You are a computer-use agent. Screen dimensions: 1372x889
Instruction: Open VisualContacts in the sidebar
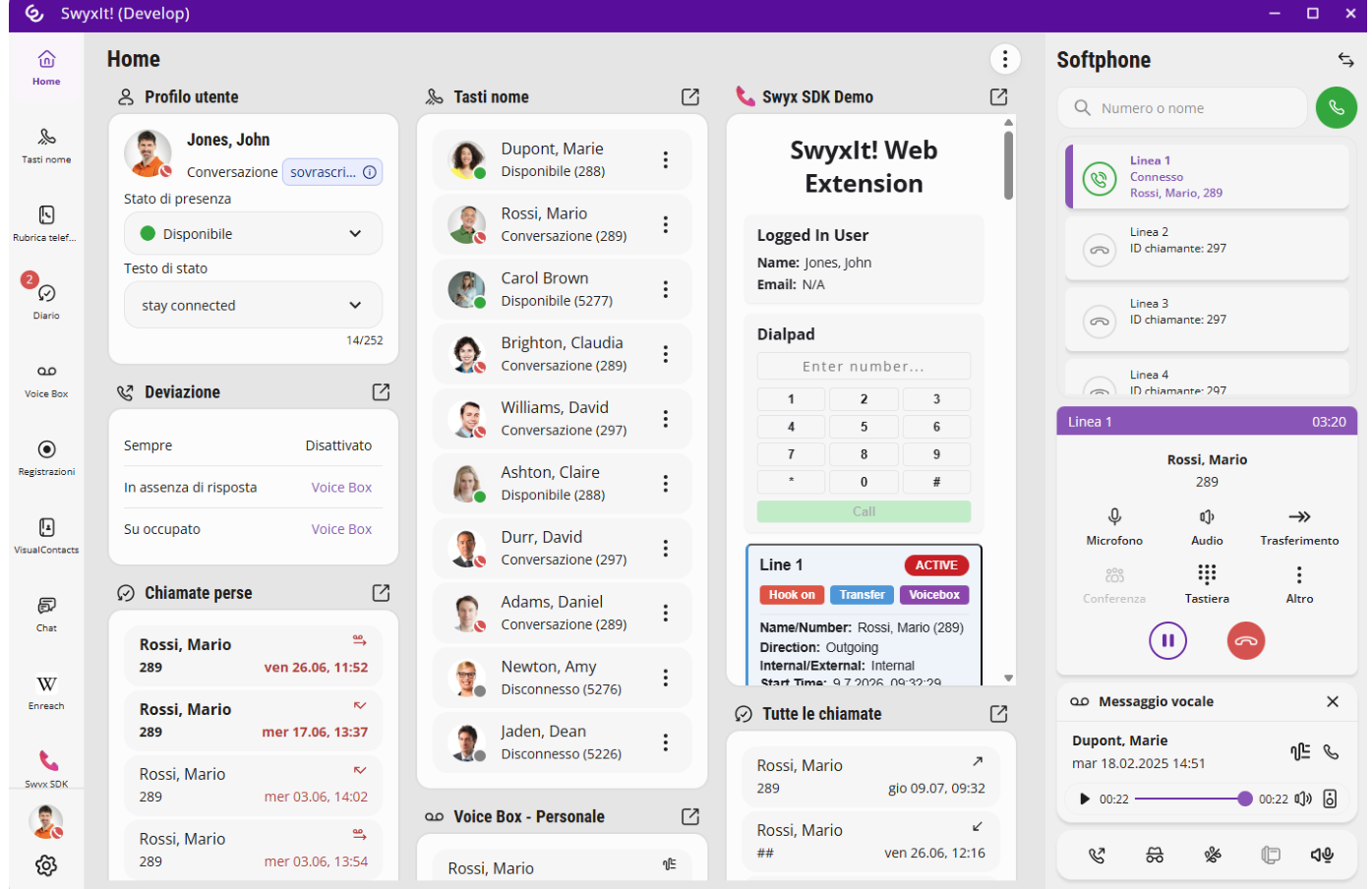click(x=46, y=535)
